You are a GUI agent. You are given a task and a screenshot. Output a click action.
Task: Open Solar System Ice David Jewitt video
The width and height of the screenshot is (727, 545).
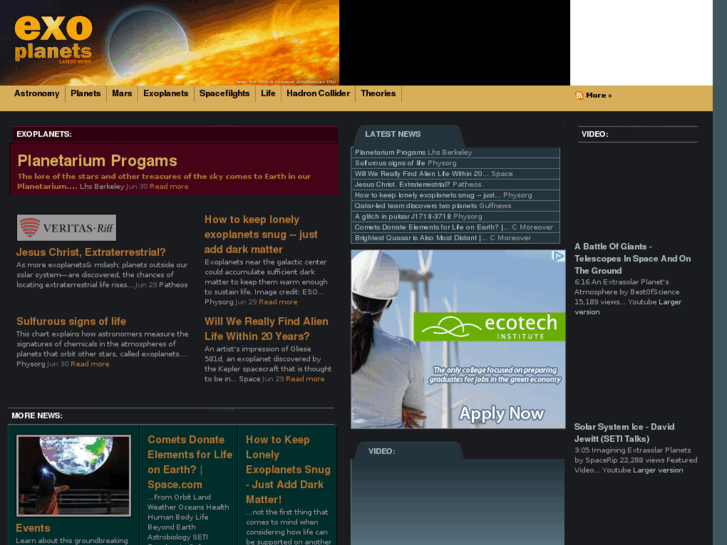tap(624, 433)
